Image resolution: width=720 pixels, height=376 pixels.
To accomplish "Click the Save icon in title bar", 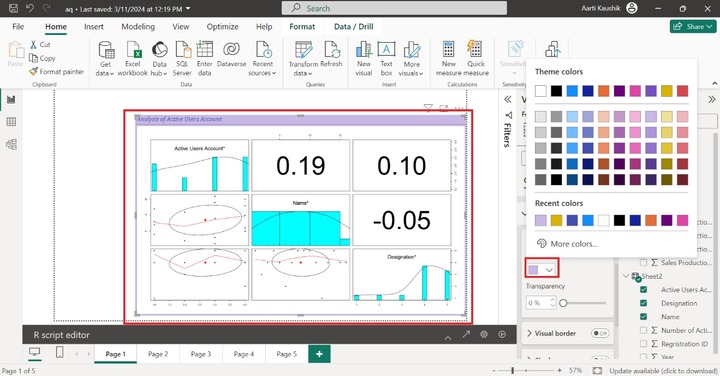I will coord(13,8).
